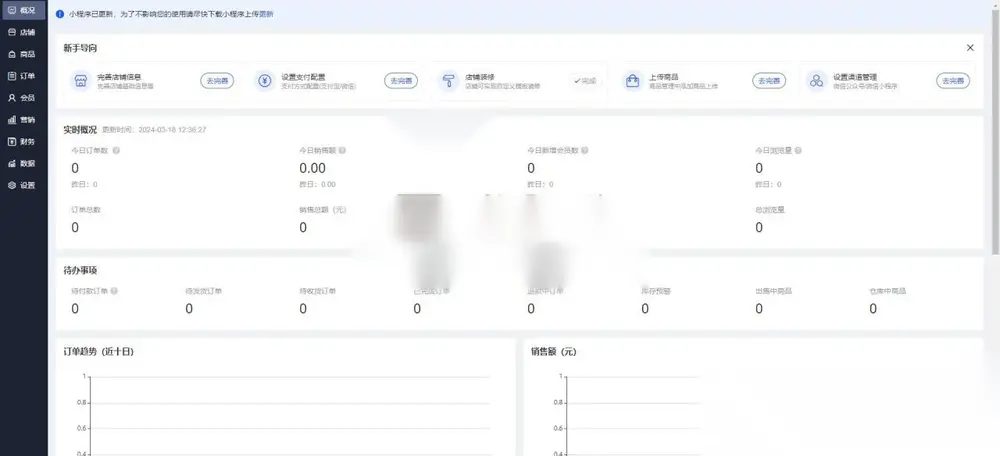Click the 出售中商品 count
The width and height of the screenshot is (1000, 456).
pos(759,309)
